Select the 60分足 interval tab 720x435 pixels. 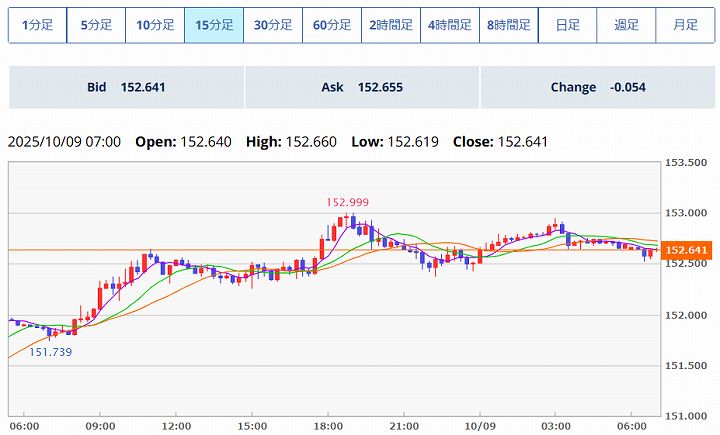coord(332,25)
